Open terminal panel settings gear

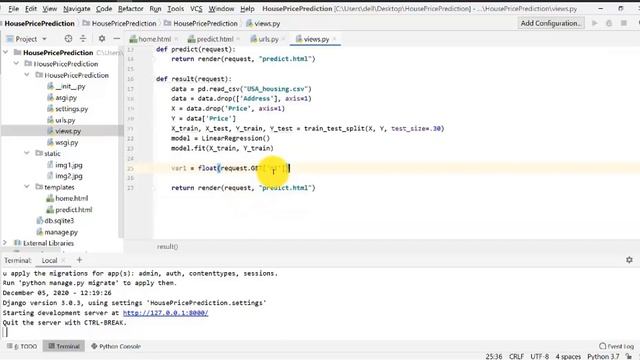pos(629,260)
